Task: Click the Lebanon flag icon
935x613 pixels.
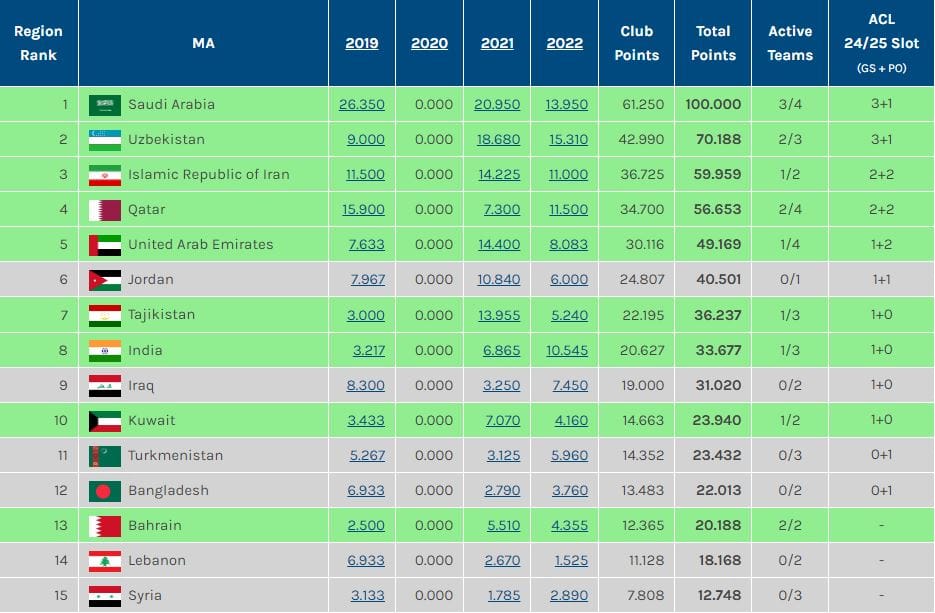Action: (x=104, y=560)
